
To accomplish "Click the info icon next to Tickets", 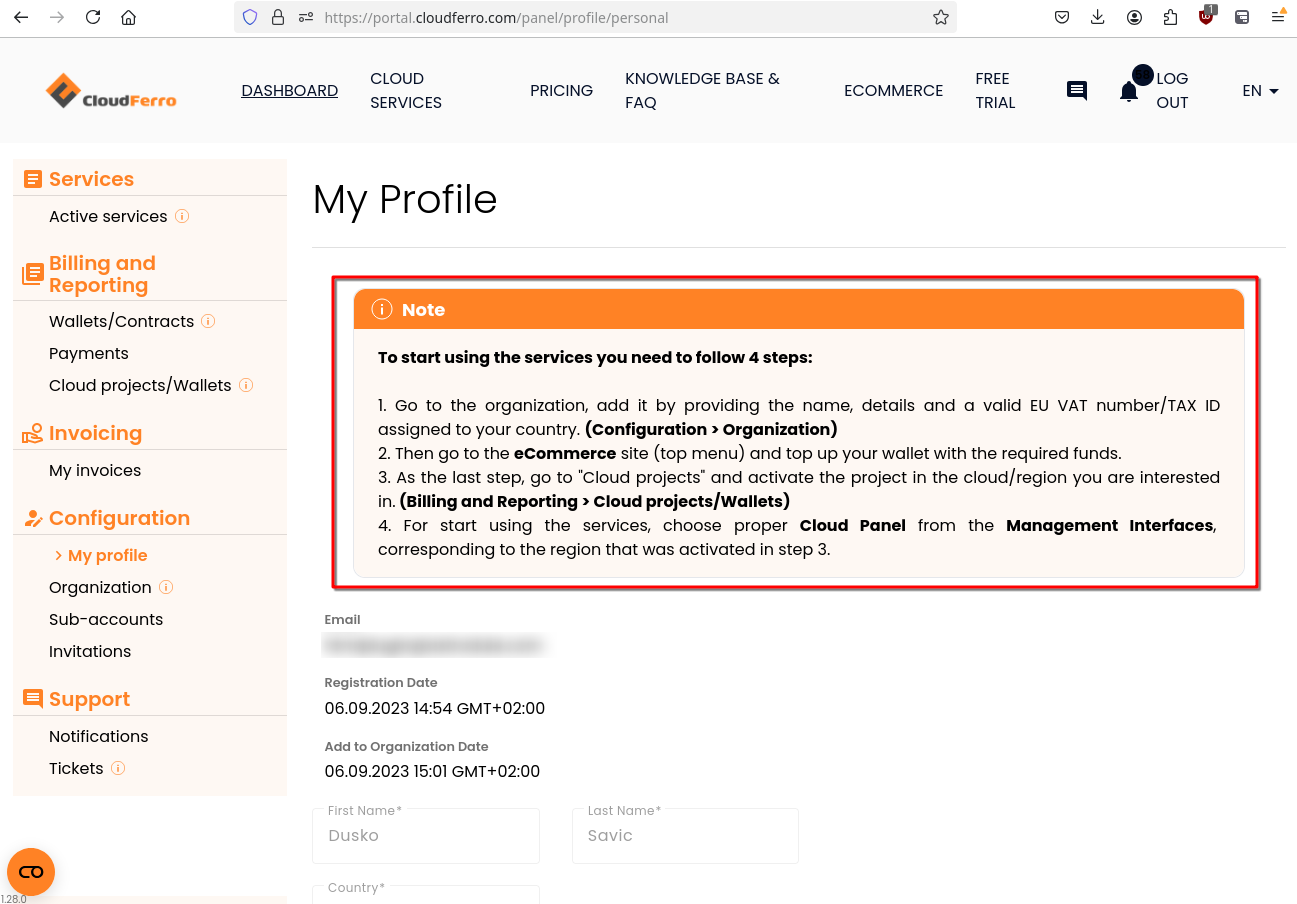I will click(x=118, y=768).
